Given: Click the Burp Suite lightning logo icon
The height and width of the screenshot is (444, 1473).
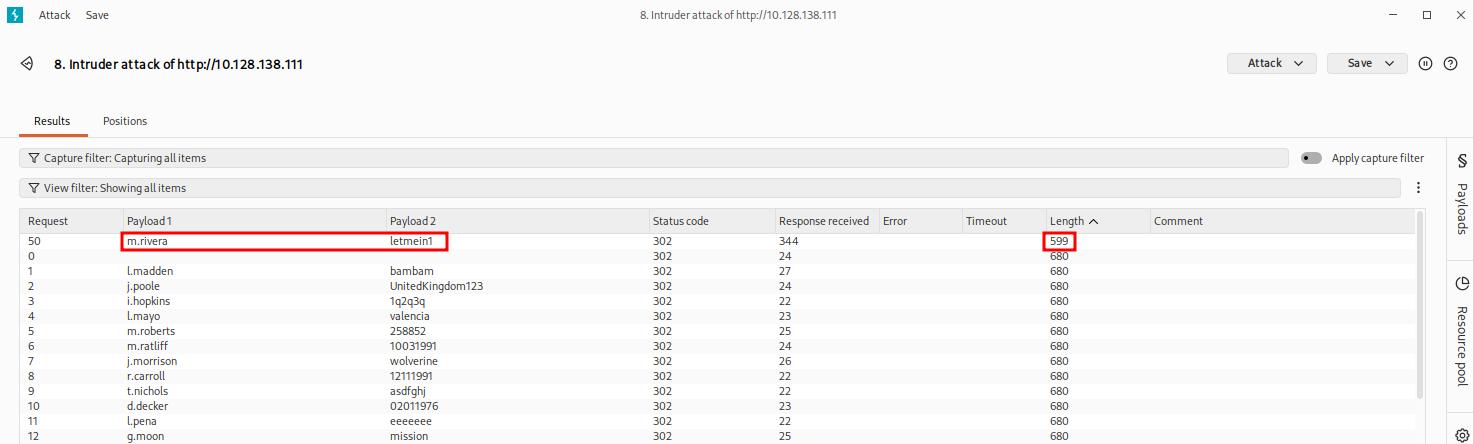Looking at the screenshot, I should (x=15, y=15).
